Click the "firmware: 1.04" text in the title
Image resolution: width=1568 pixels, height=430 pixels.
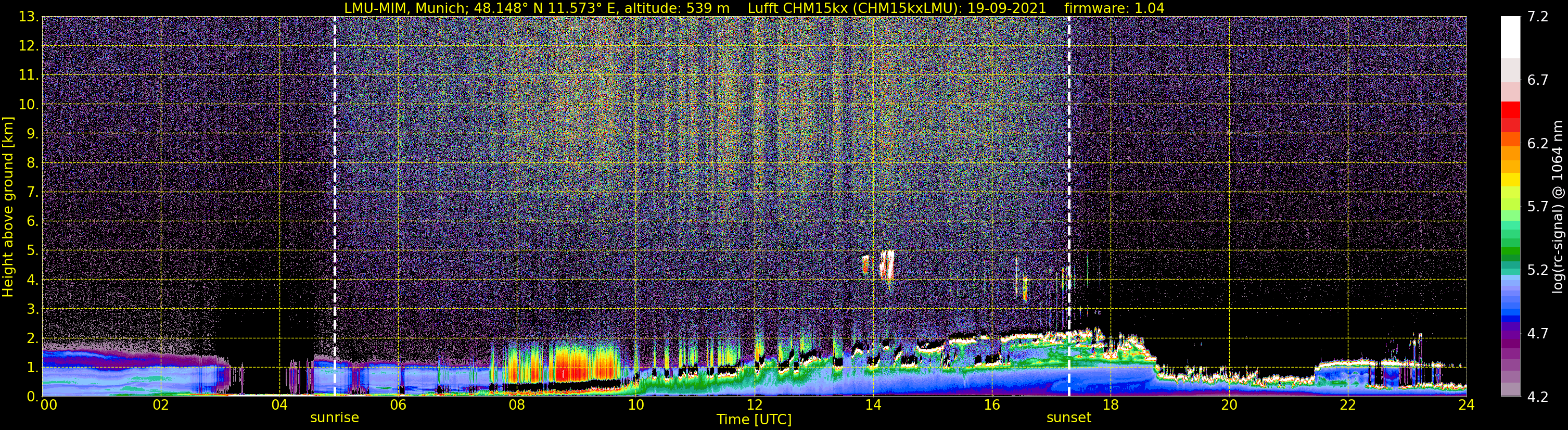pos(1114,8)
